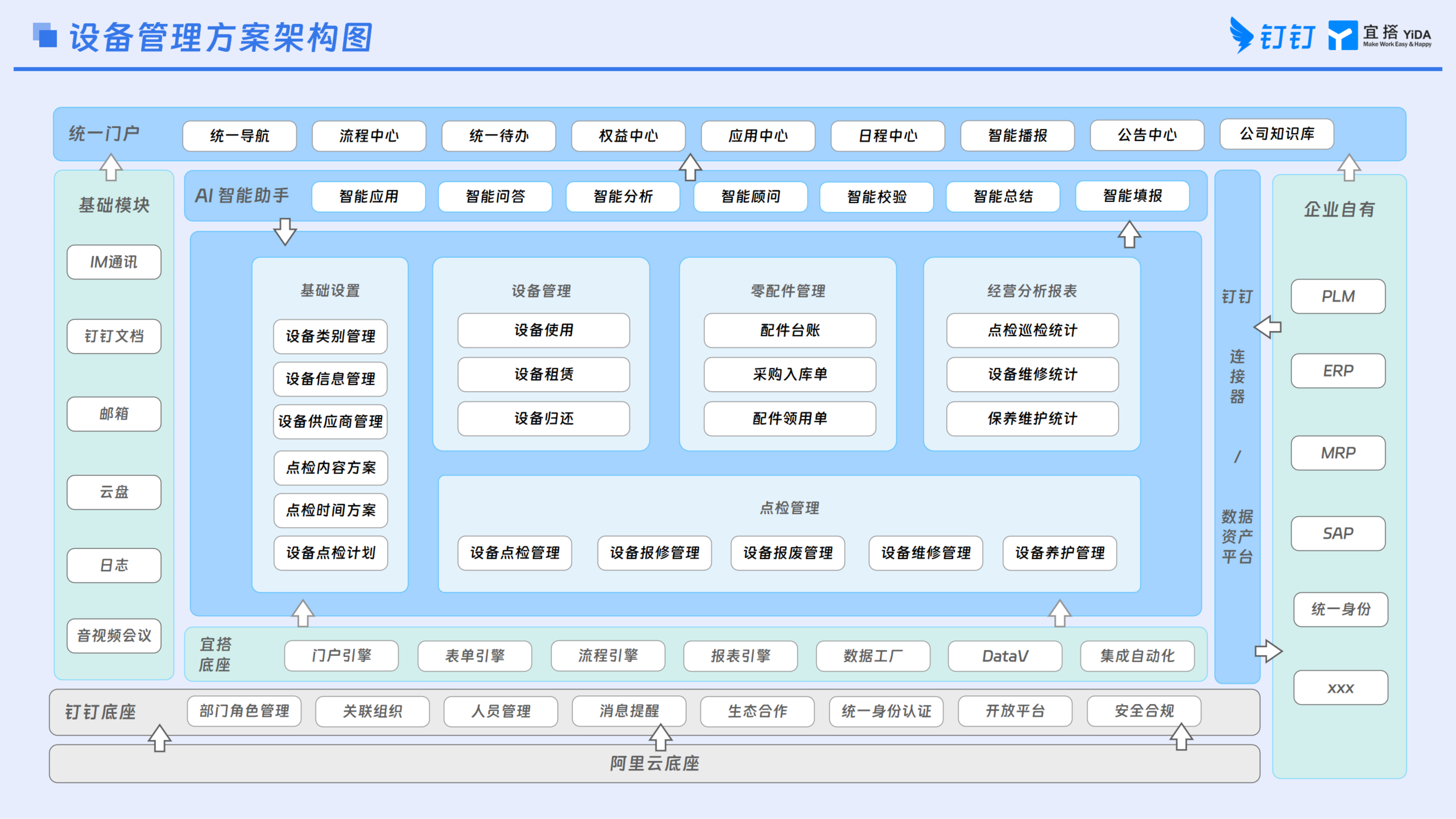Image resolution: width=1456 pixels, height=819 pixels.
Task: Select the 统一导航 box
Action: [240, 136]
